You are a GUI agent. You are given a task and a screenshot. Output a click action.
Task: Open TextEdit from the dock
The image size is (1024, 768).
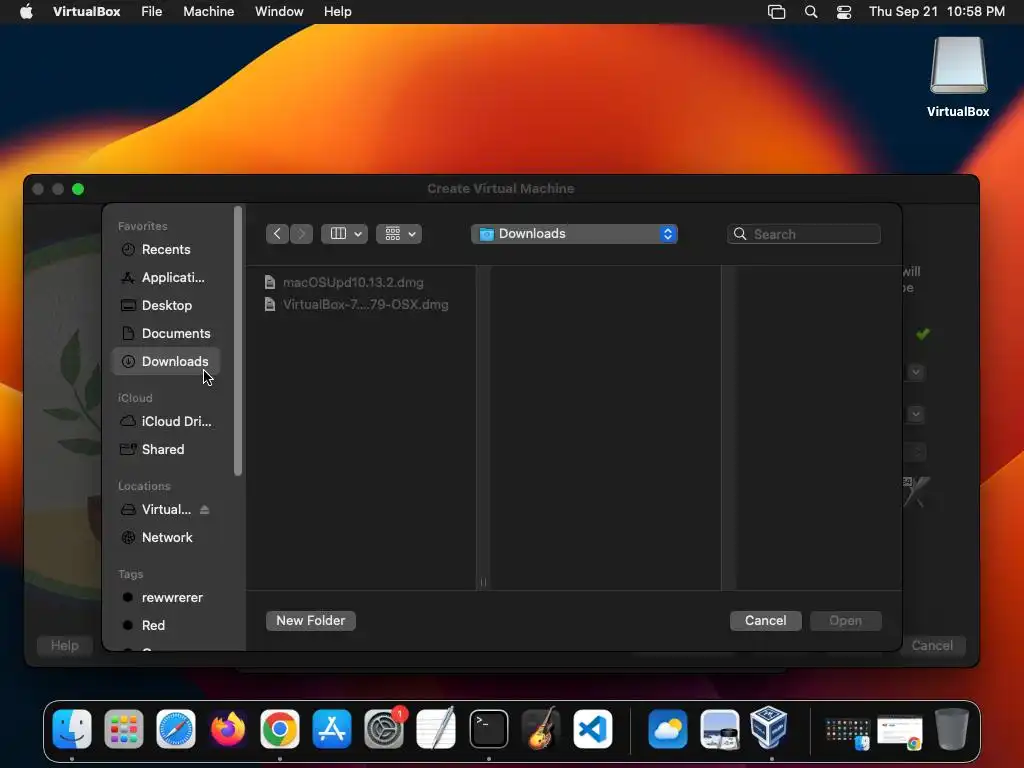[436, 728]
